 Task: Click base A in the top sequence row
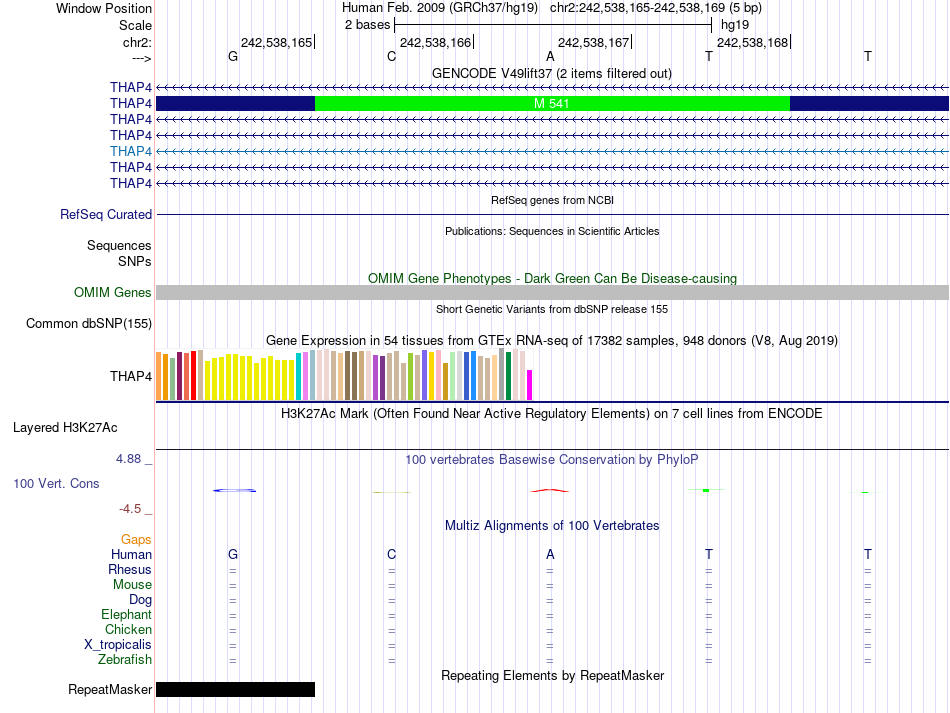(x=550, y=56)
